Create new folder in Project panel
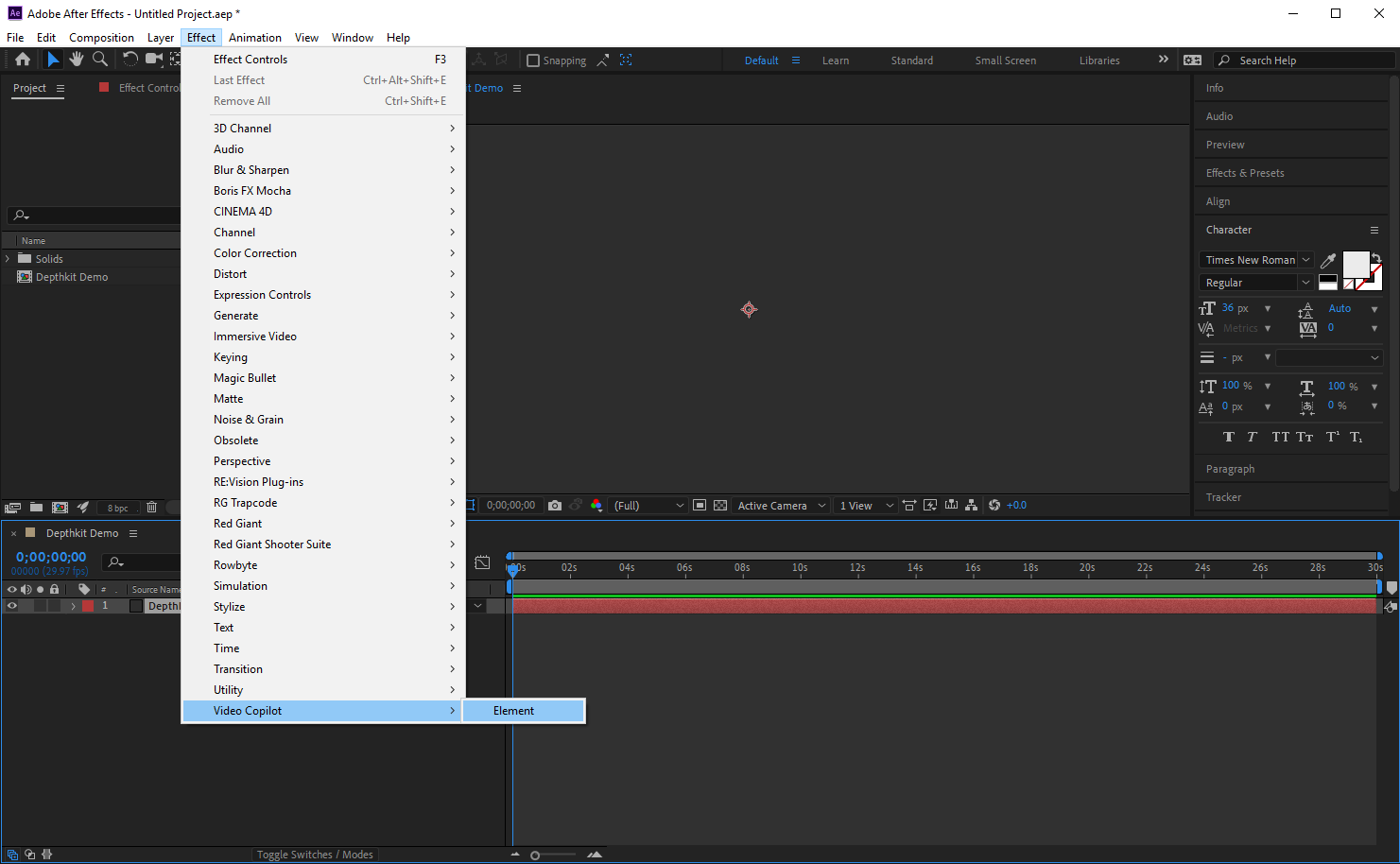The height and width of the screenshot is (864, 1400). pos(36,508)
